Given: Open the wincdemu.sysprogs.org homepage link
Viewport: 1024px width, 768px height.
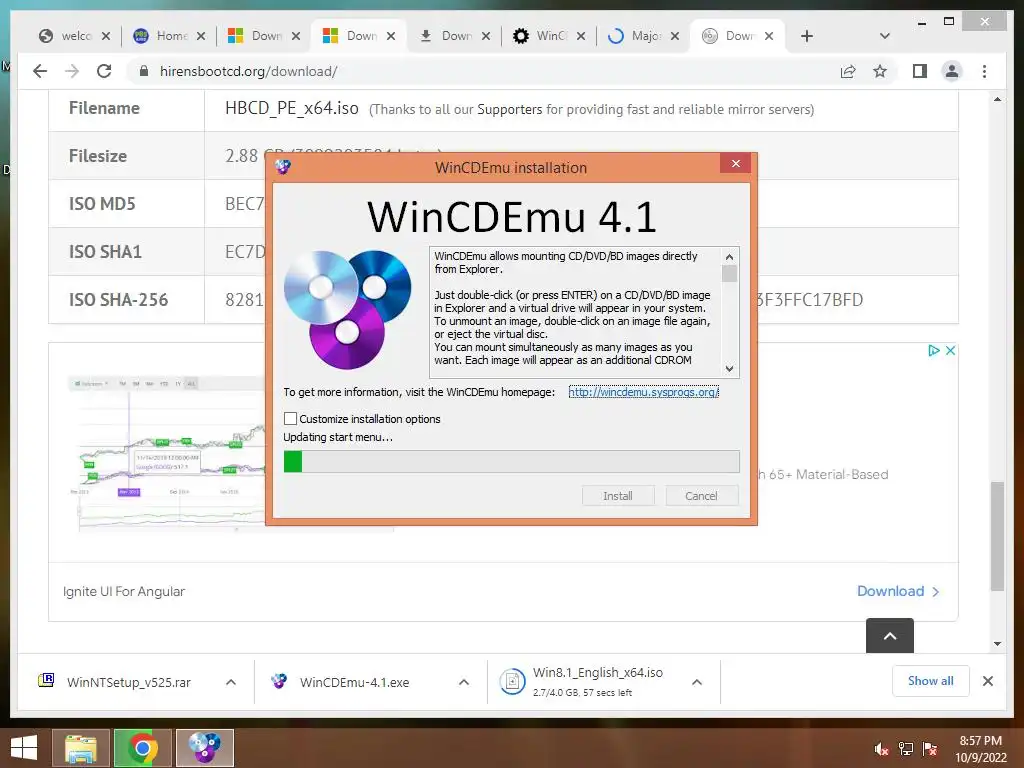Looking at the screenshot, I should [x=643, y=392].
